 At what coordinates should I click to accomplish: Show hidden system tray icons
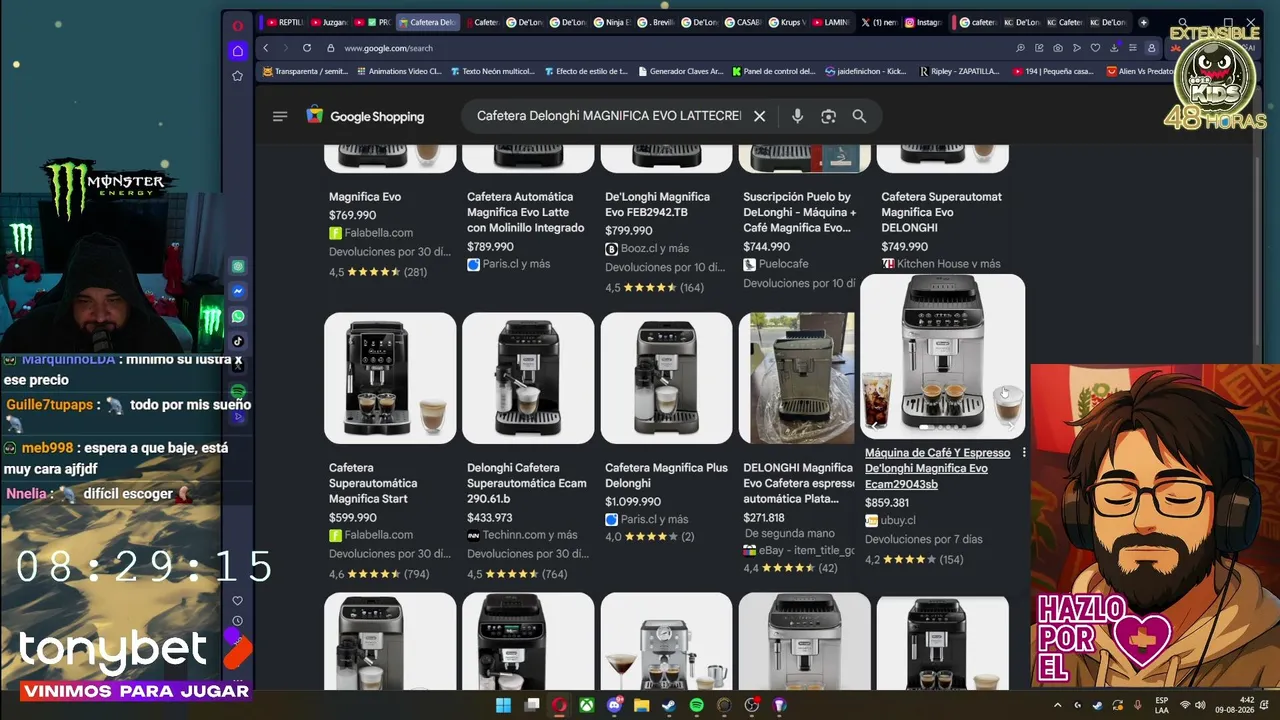coord(1058,705)
